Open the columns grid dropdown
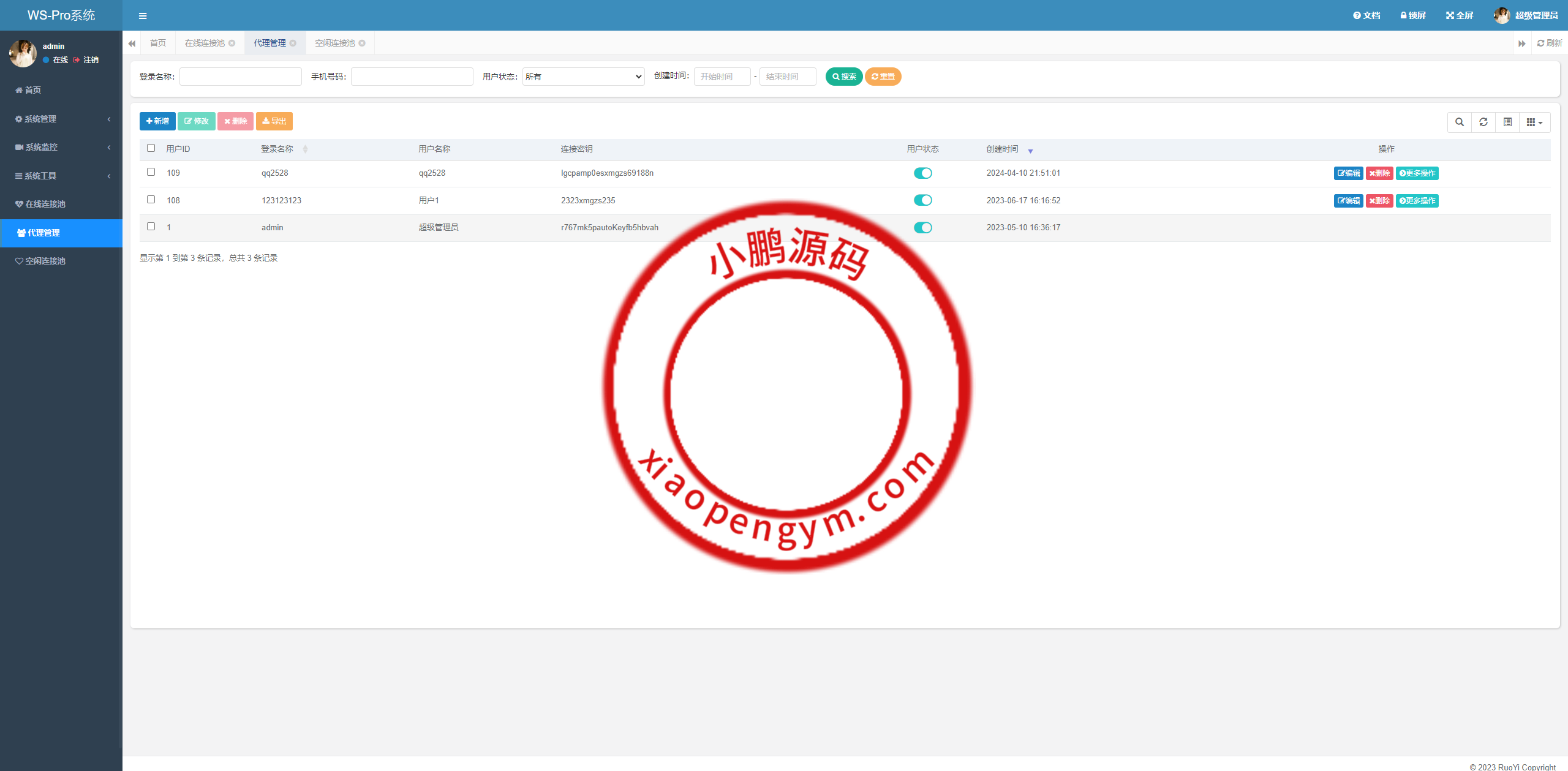 click(1534, 122)
